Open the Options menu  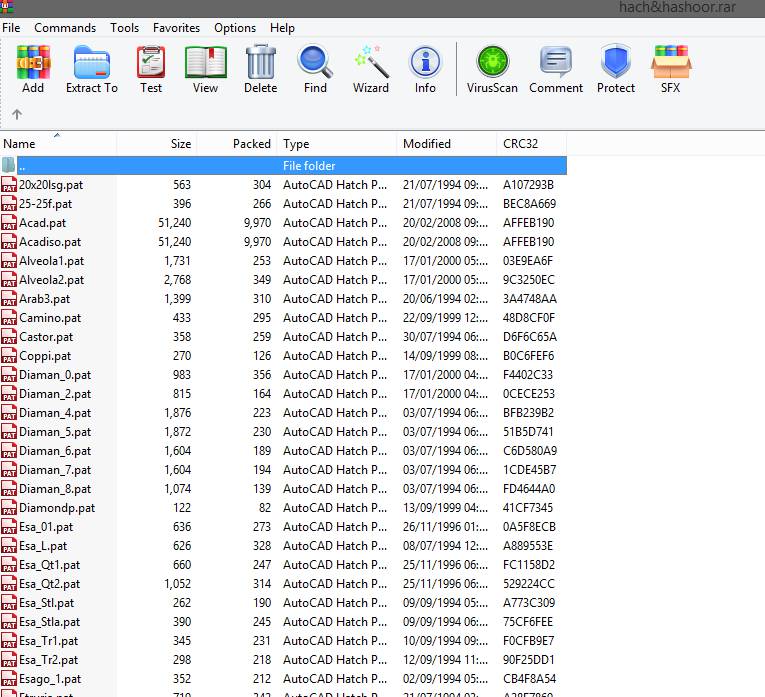(235, 28)
